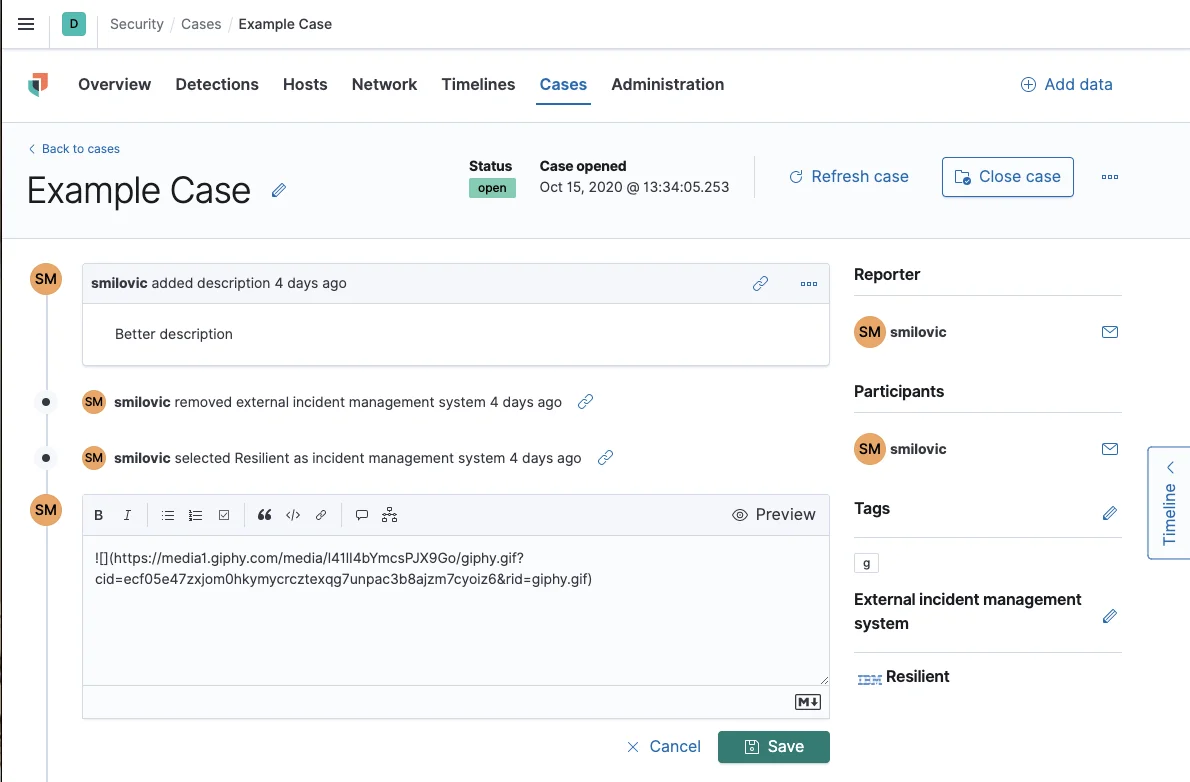Expand the Timeline side flyout

coord(1169,502)
